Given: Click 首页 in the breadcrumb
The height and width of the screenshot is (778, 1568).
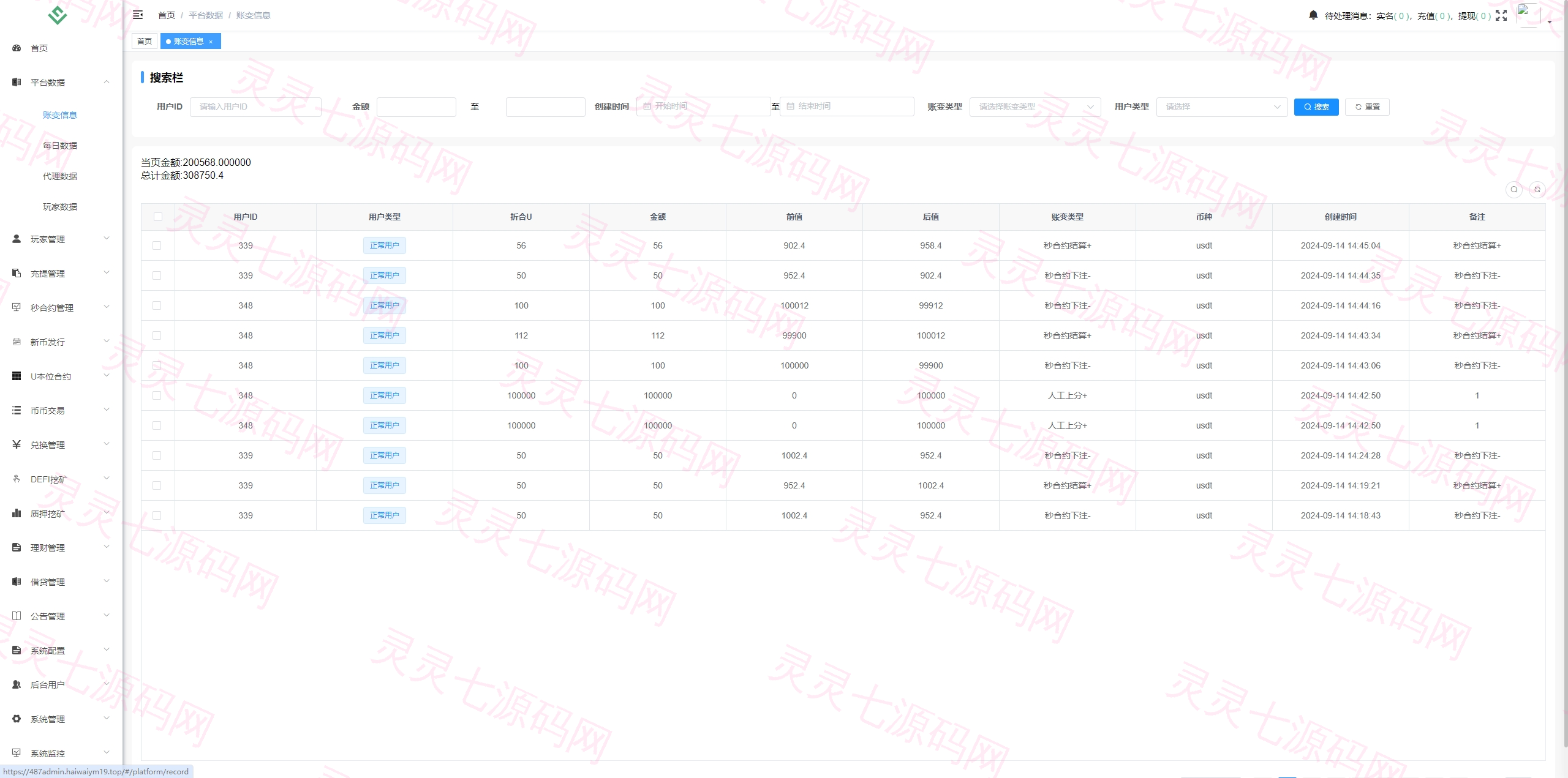Looking at the screenshot, I should (x=167, y=15).
